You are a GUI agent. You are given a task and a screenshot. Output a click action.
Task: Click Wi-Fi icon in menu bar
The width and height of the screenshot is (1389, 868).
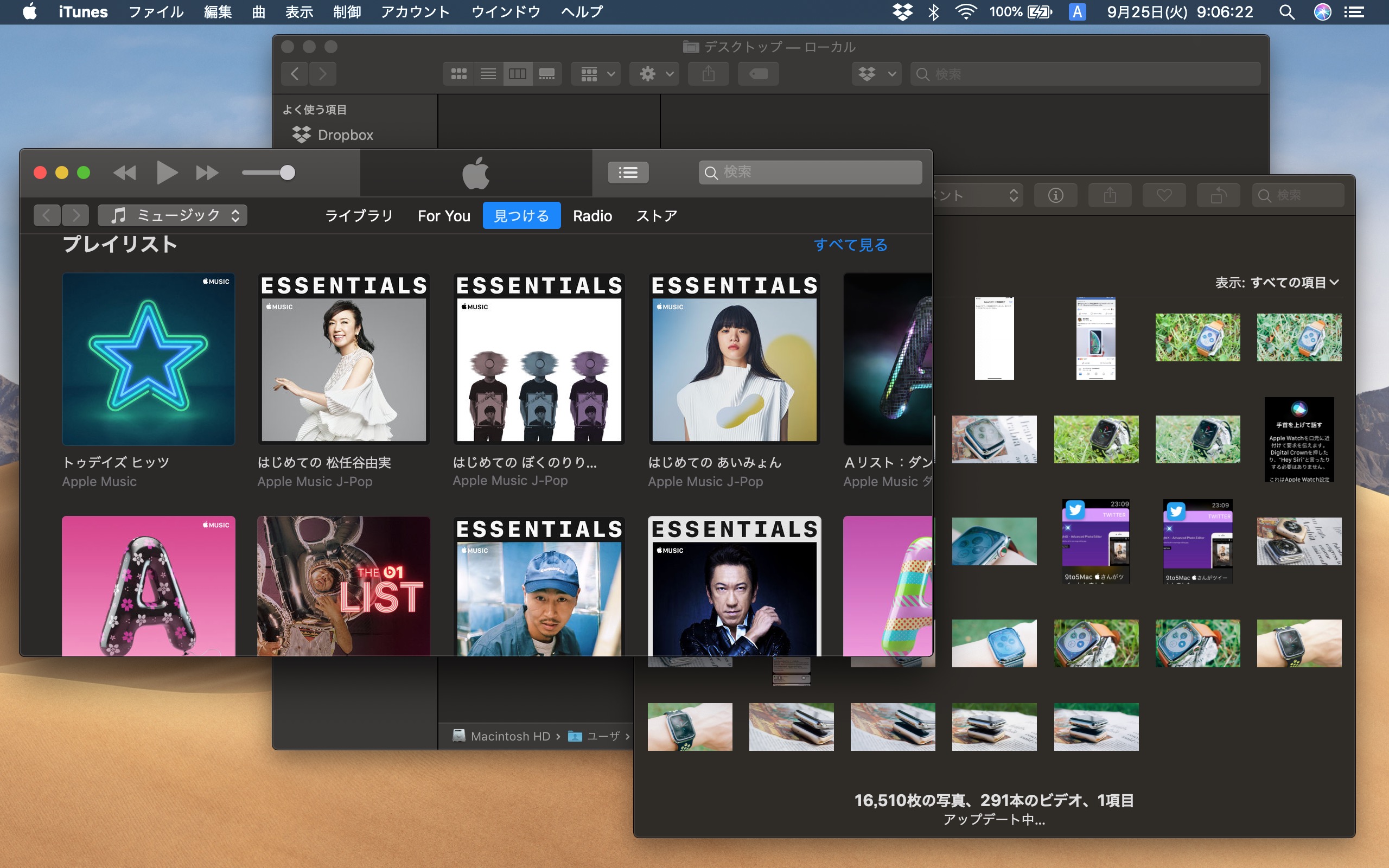(x=966, y=11)
